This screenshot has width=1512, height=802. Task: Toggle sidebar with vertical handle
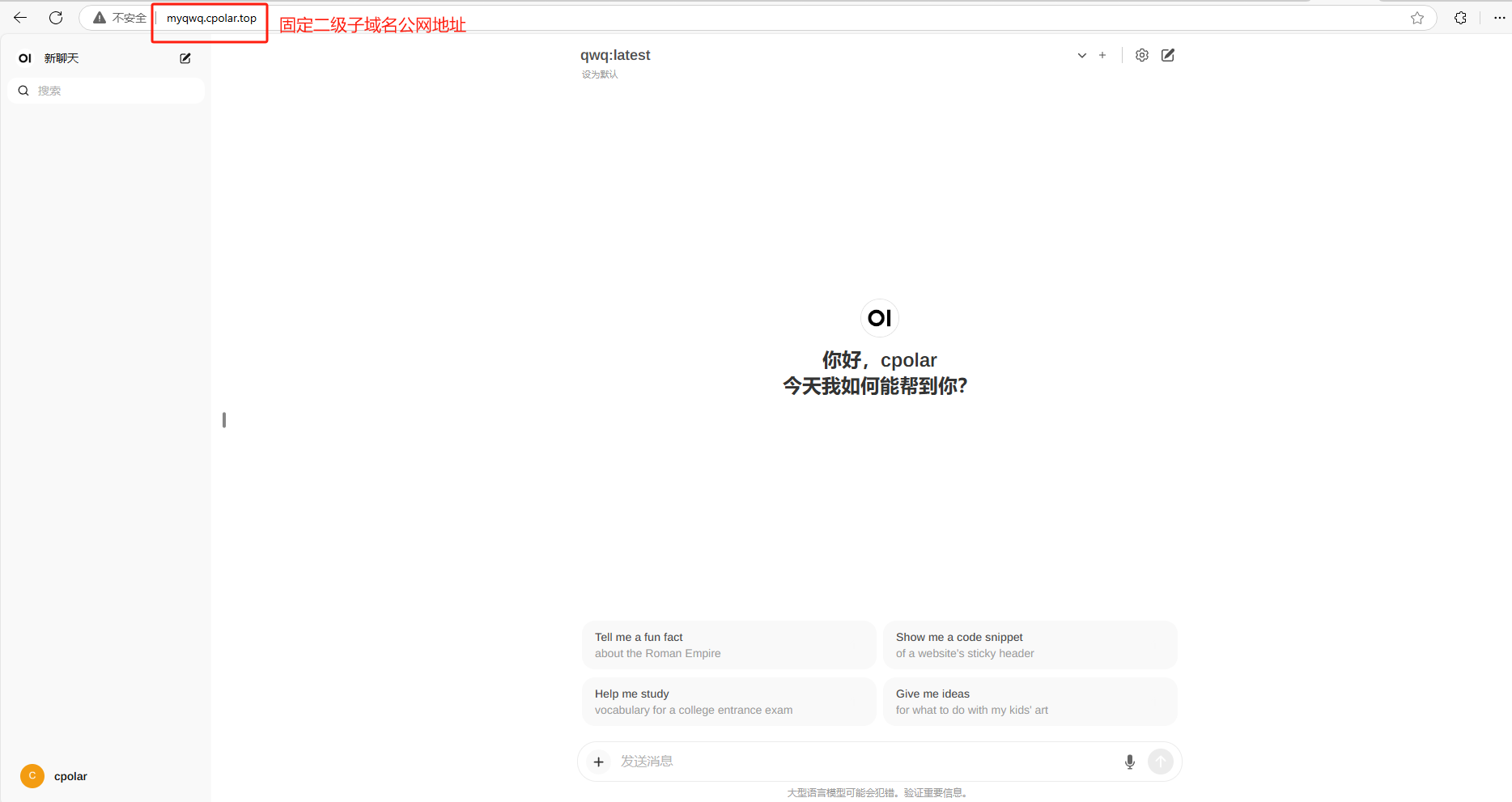pyautogui.click(x=224, y=420)
